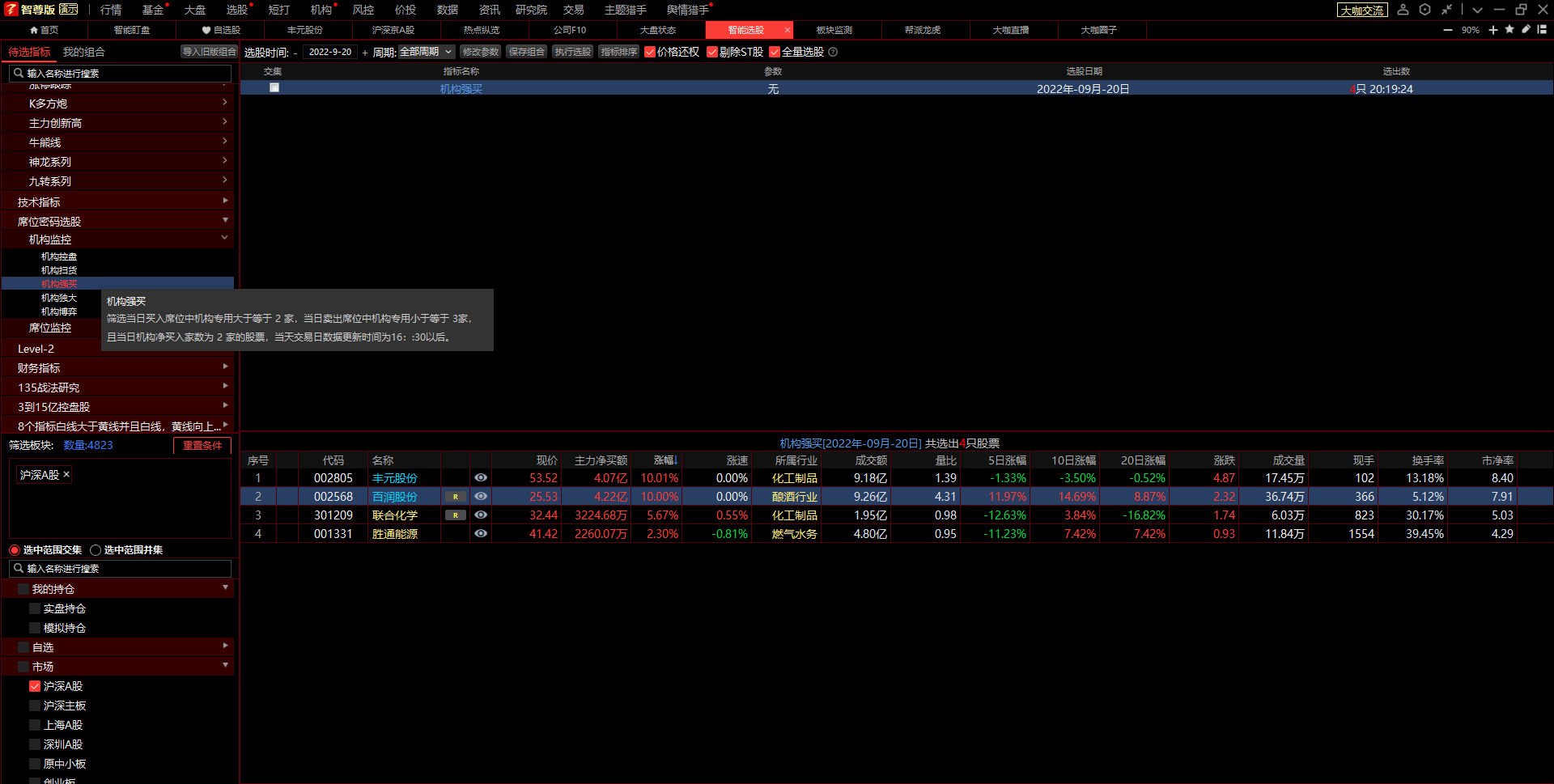Click the pencil edit icon on tab bar

[x=1526, y=29]
